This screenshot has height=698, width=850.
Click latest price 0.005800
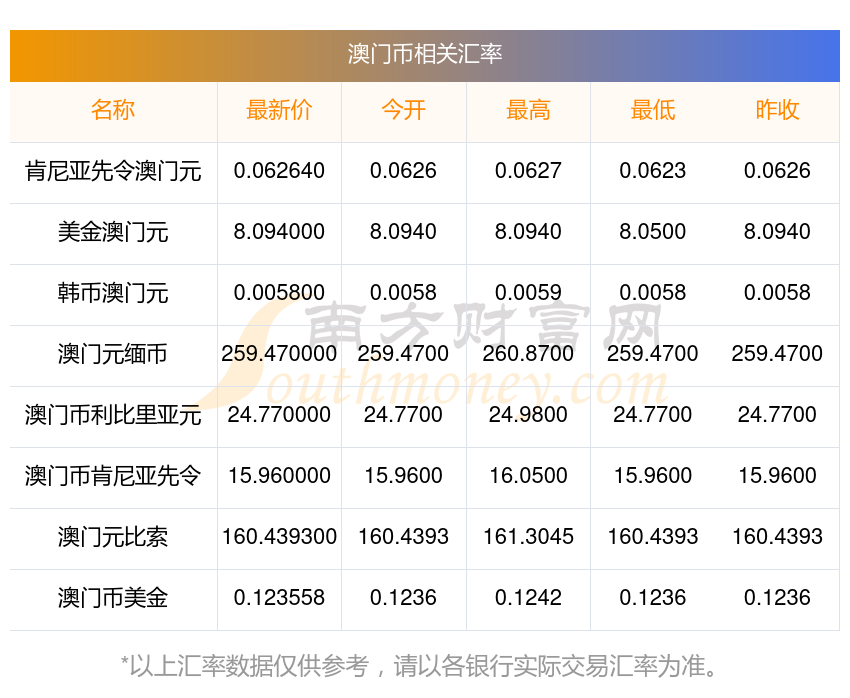pos(279,293)
